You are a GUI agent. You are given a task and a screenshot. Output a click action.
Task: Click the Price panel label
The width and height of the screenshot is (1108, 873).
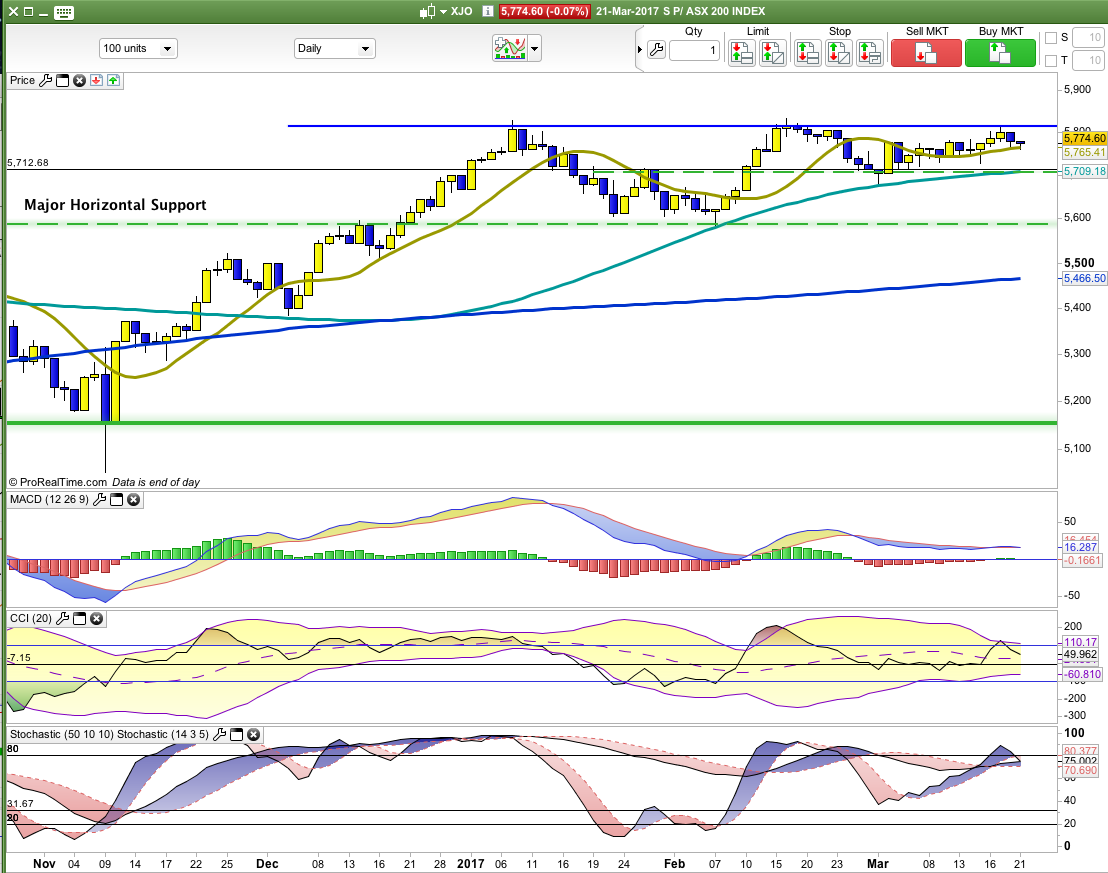pos(22,81)
